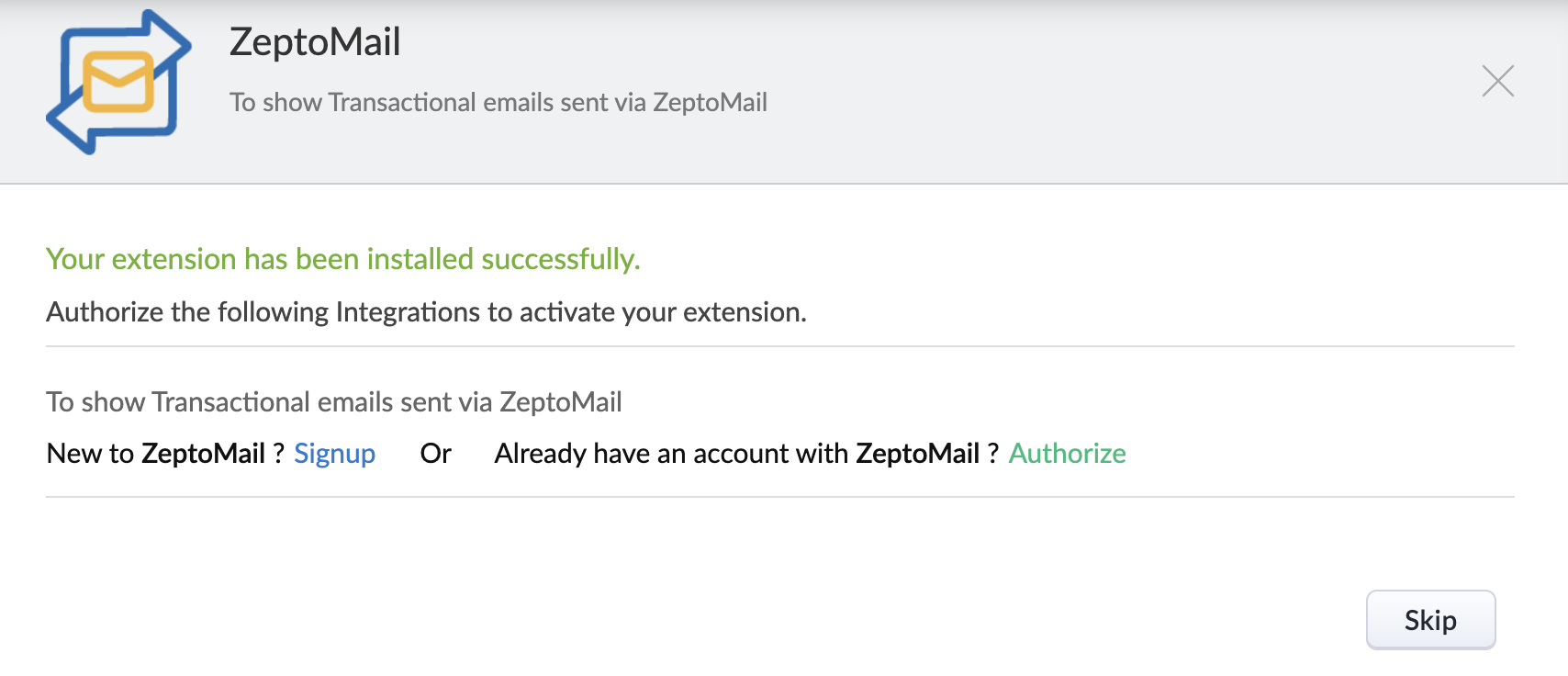This screenshot has height=676, width=1568.
Task: Click the bold ZeptoMail word beside Signup
Action: pyautogui.click(x=203, y=454)
